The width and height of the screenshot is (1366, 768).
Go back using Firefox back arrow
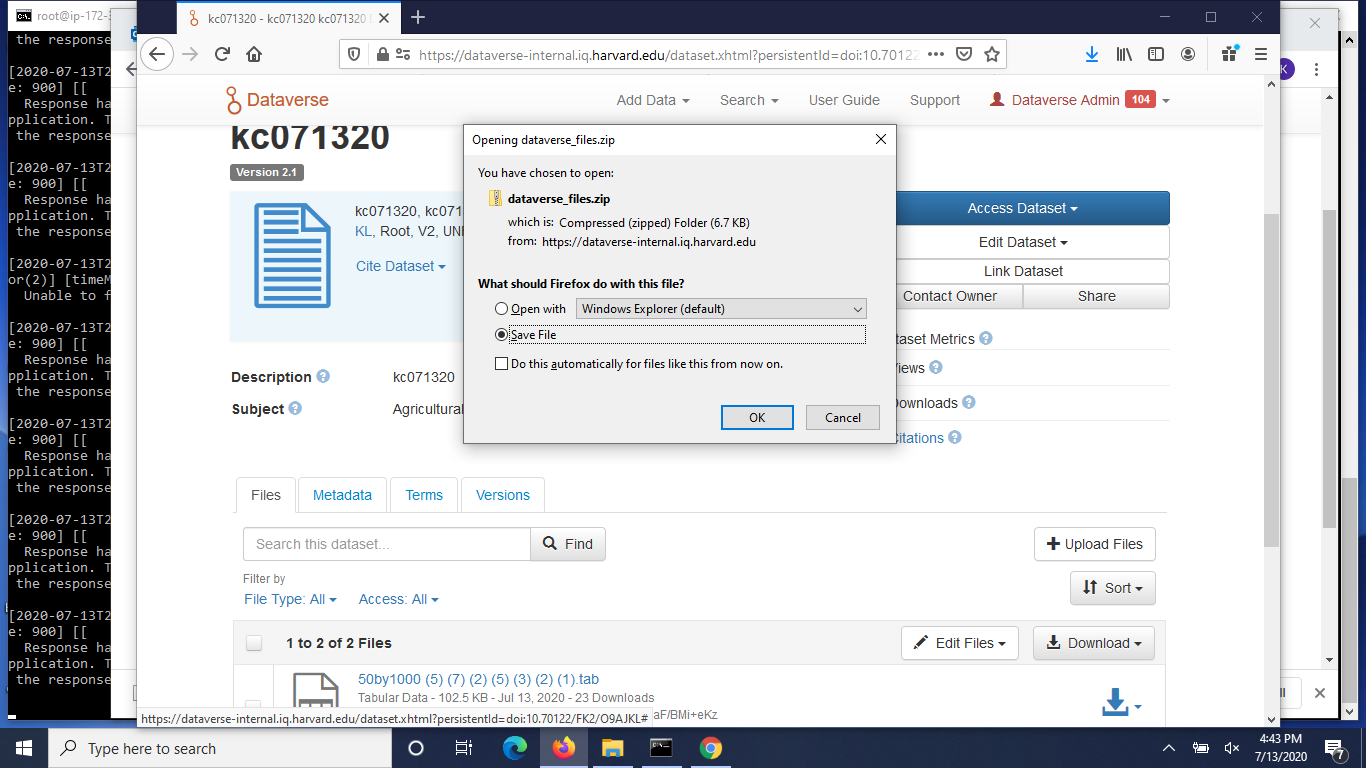pyautogui.click(x=157, y=55)
